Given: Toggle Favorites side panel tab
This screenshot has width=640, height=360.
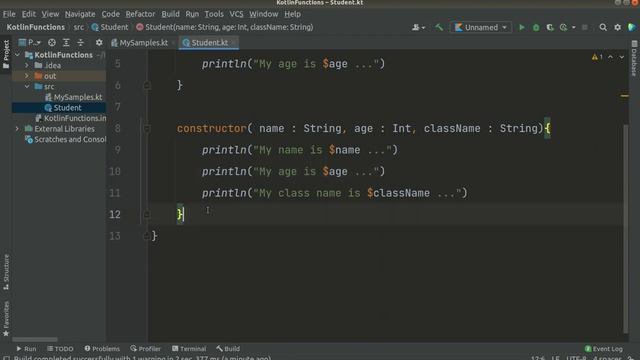Looking at the screenshot, I should tap(6, 319).
